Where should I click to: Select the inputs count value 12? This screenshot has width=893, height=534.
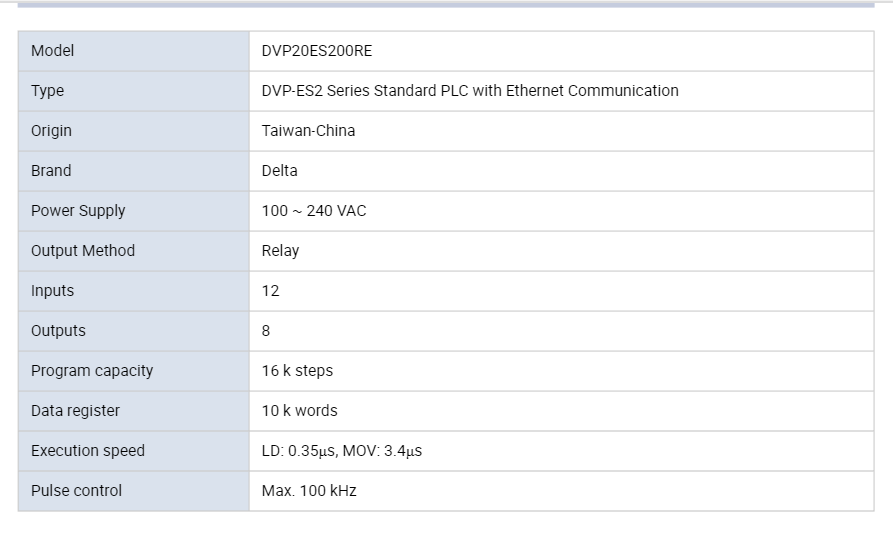pyautogui.click(x=271, y=291)
